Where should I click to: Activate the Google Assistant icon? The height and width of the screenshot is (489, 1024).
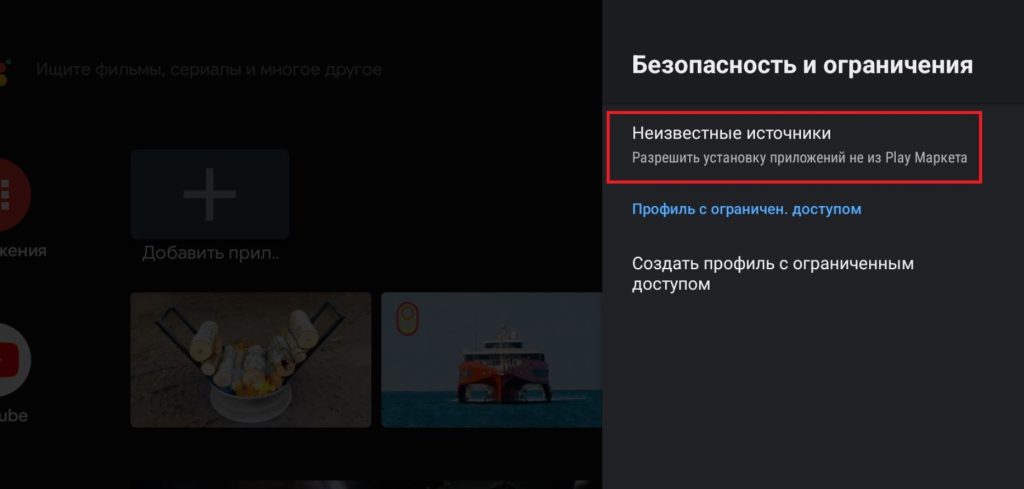5,71
